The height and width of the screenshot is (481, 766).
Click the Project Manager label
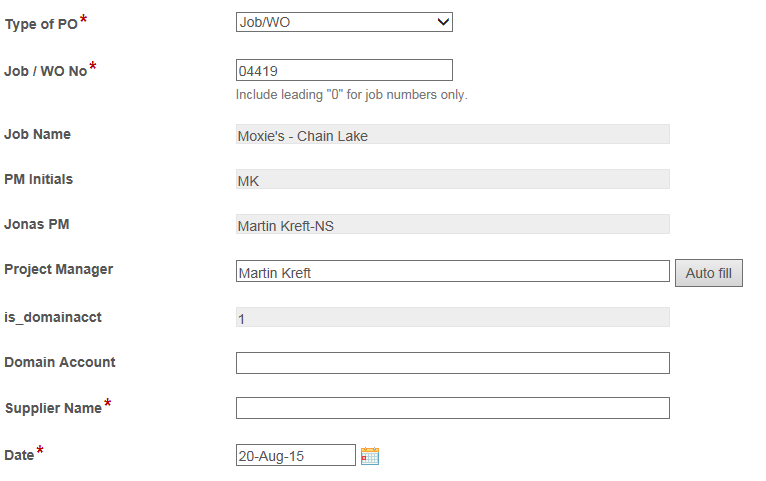coord(59,270)
